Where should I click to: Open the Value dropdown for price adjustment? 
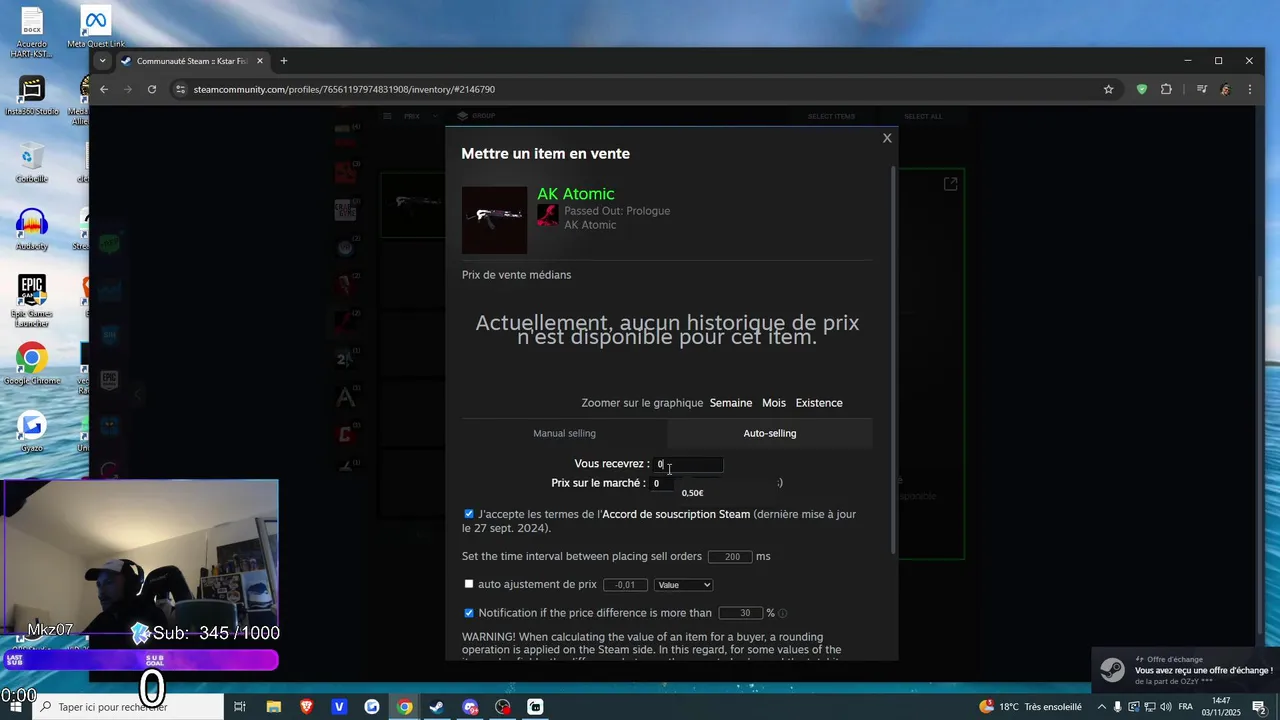[x=684, y=585]
